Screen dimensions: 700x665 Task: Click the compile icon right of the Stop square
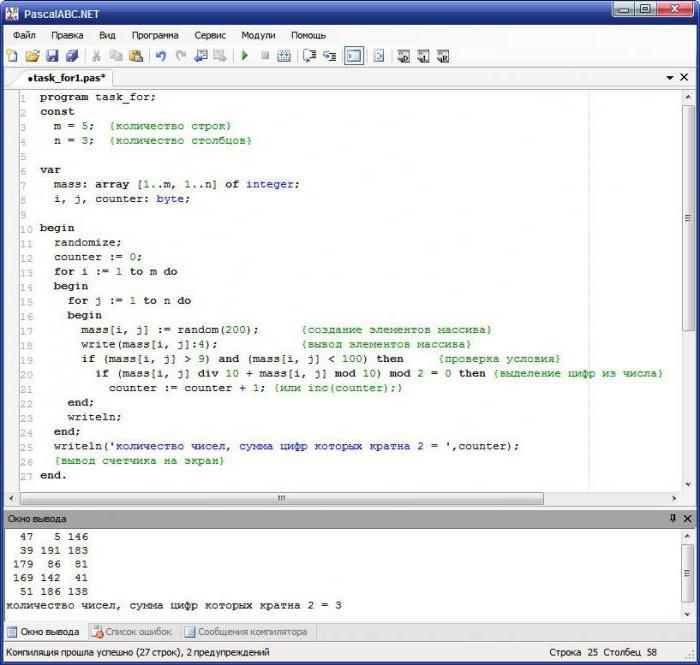click(284, 56)
